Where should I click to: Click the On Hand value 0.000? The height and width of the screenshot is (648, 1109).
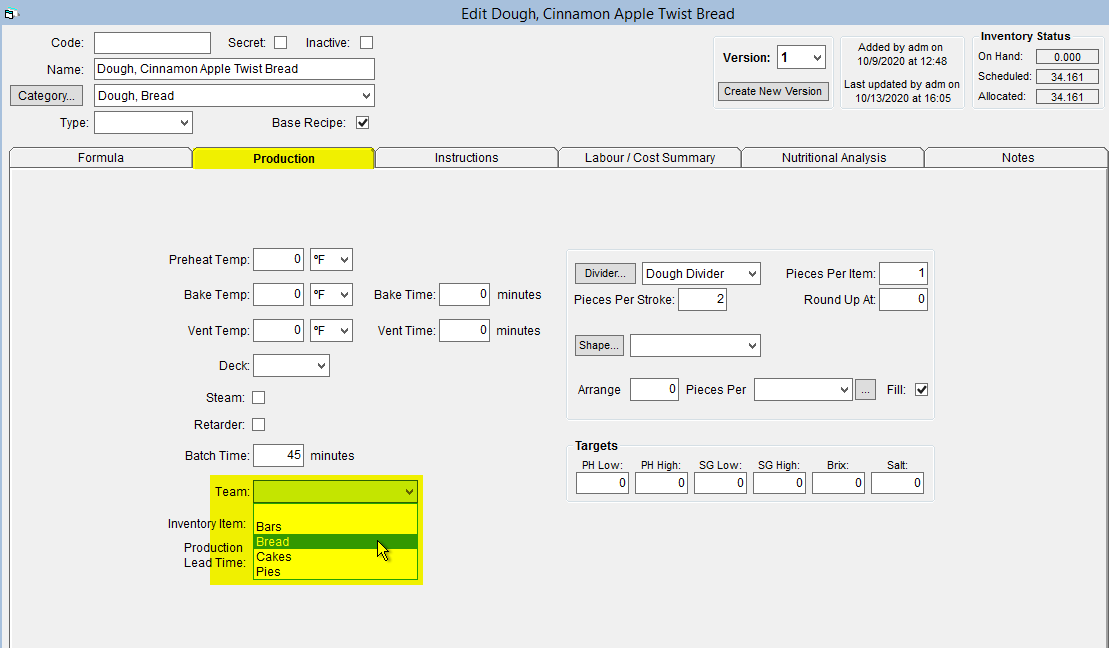[x=1067, y=57]
